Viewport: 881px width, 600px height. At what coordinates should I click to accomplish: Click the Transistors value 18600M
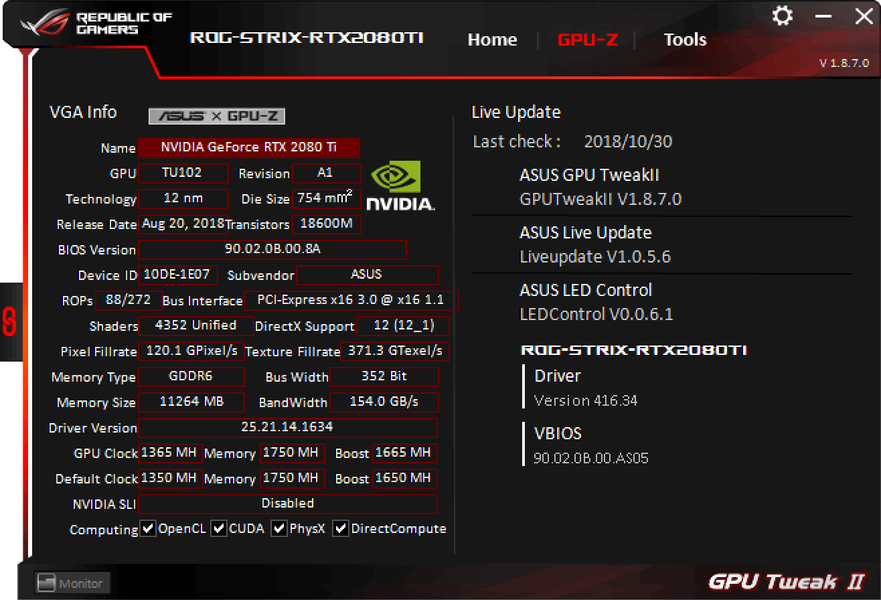[x=326, y=224]
